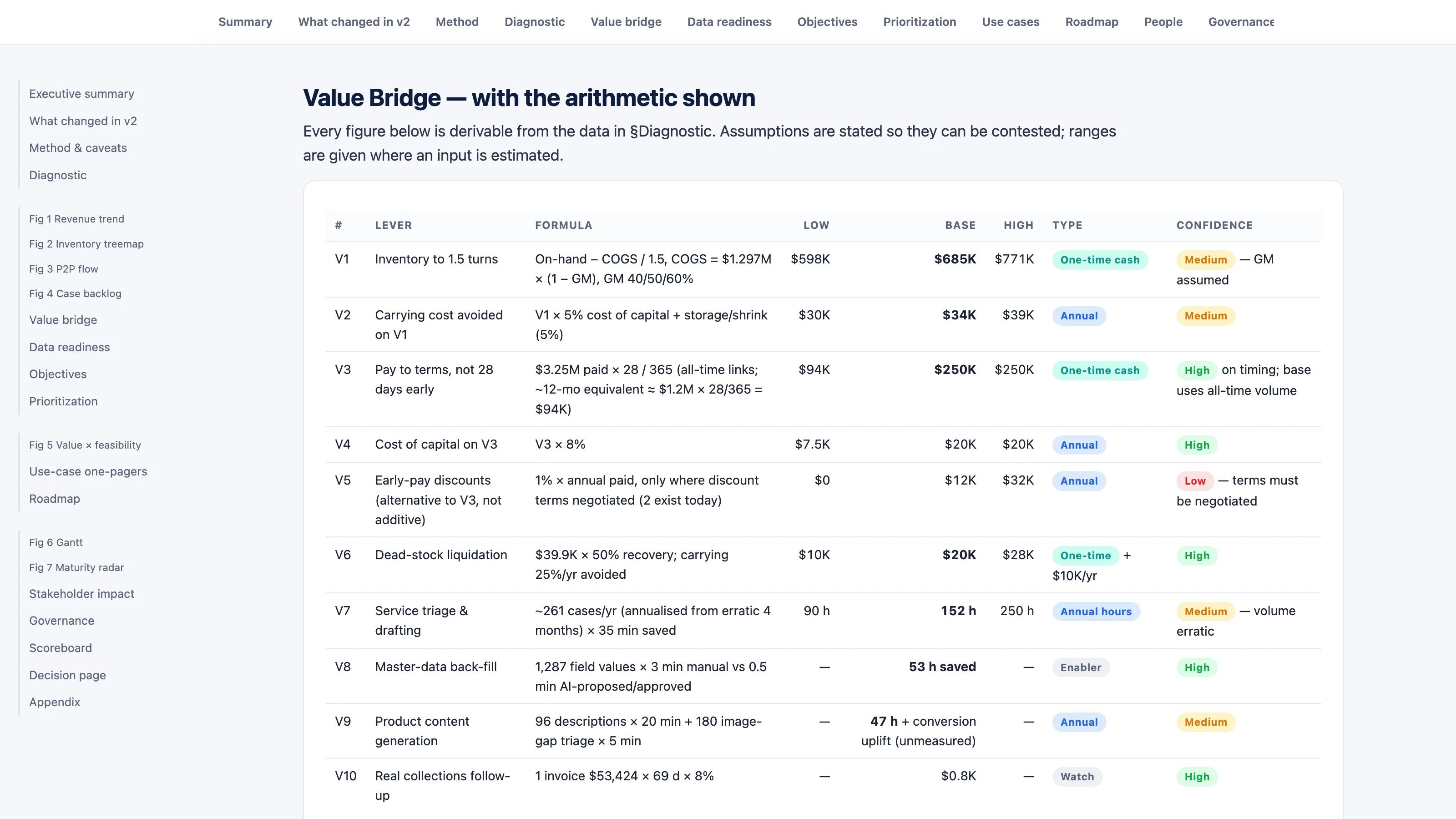Screen dimensions: 1456x819
Task: Click the High confidence badge in row V4
Action: (1197, 445)
